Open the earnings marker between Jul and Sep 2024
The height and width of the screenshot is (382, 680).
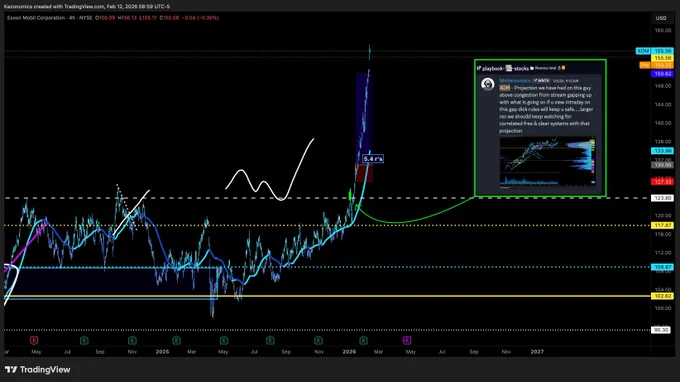coord(84,340)
